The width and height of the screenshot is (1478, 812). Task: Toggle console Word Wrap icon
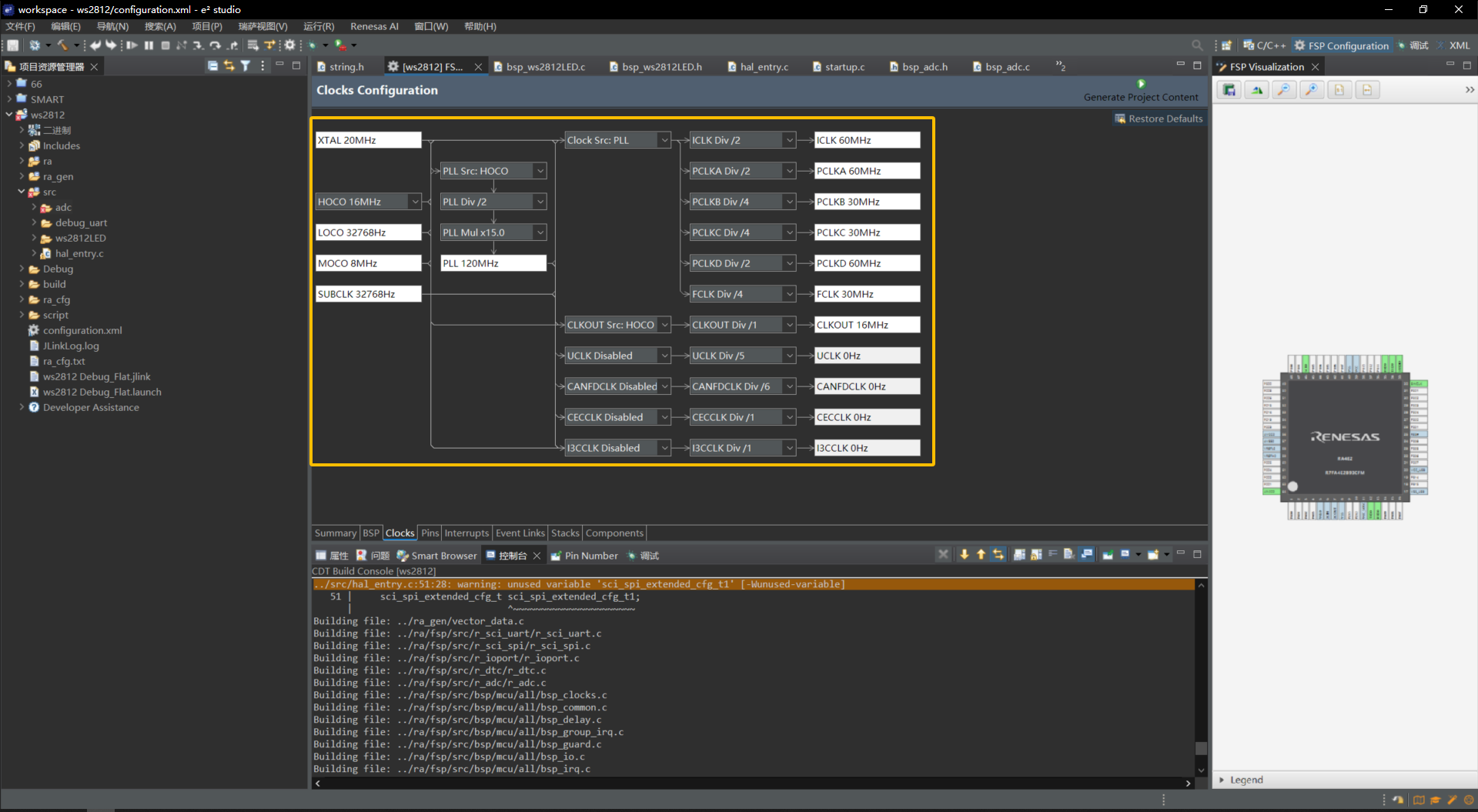[x=1052, y=554]
